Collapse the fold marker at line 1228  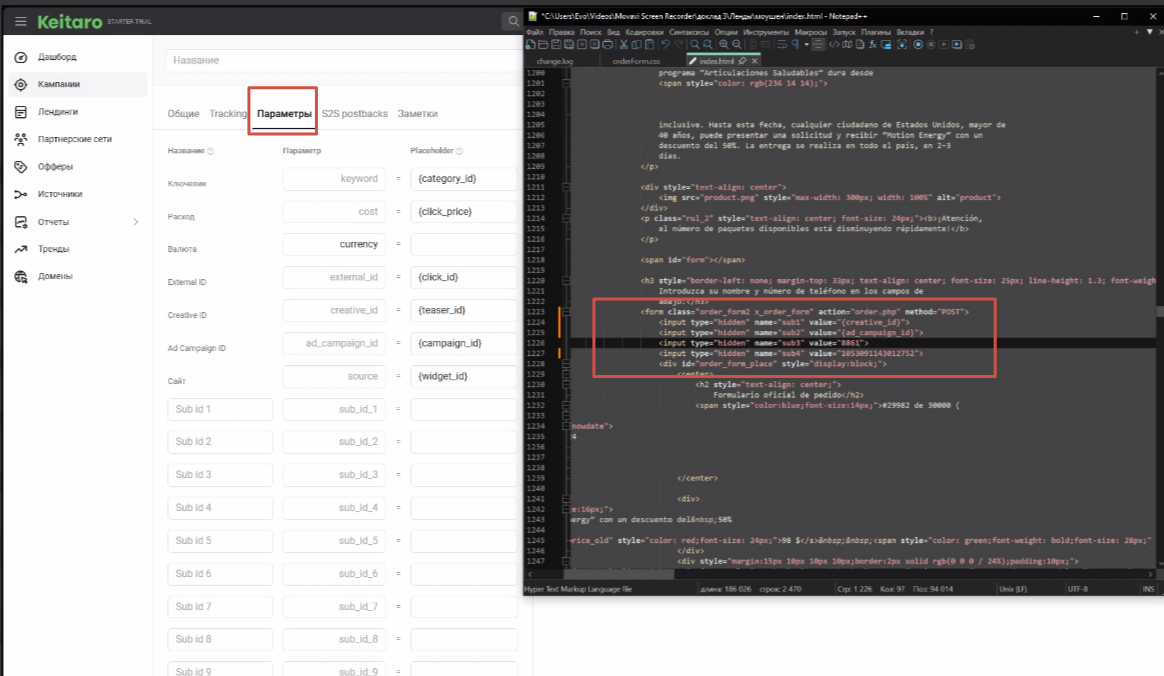566,364
